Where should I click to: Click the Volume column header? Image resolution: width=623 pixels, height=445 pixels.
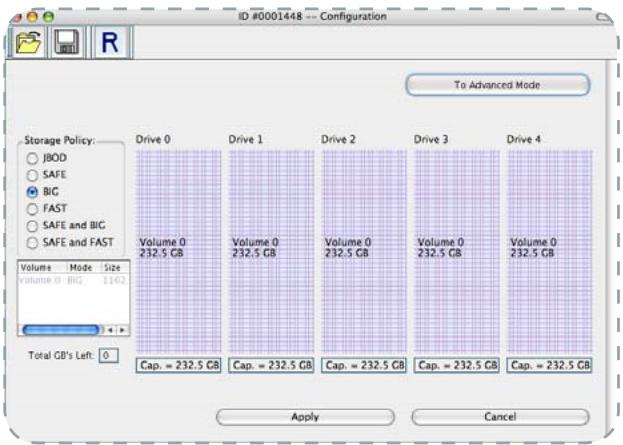click(x=43, y=268)
